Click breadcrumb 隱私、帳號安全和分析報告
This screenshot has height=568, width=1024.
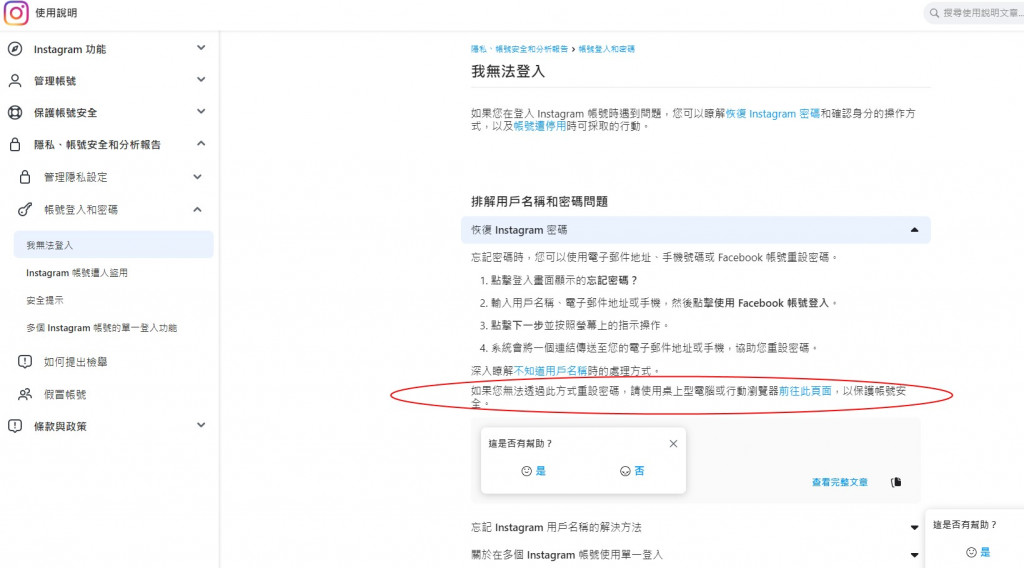tap(519, 49)
